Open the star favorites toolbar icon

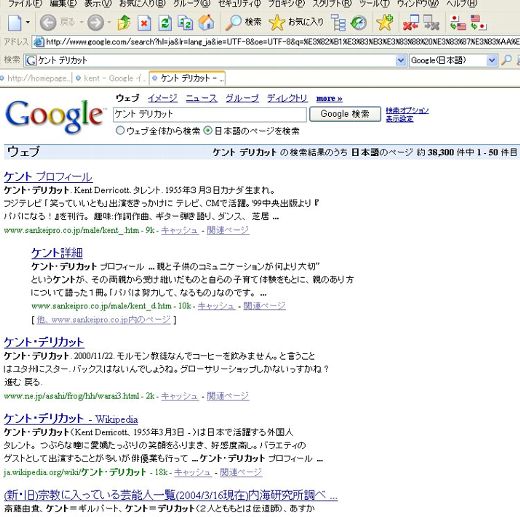pos(277,23)
